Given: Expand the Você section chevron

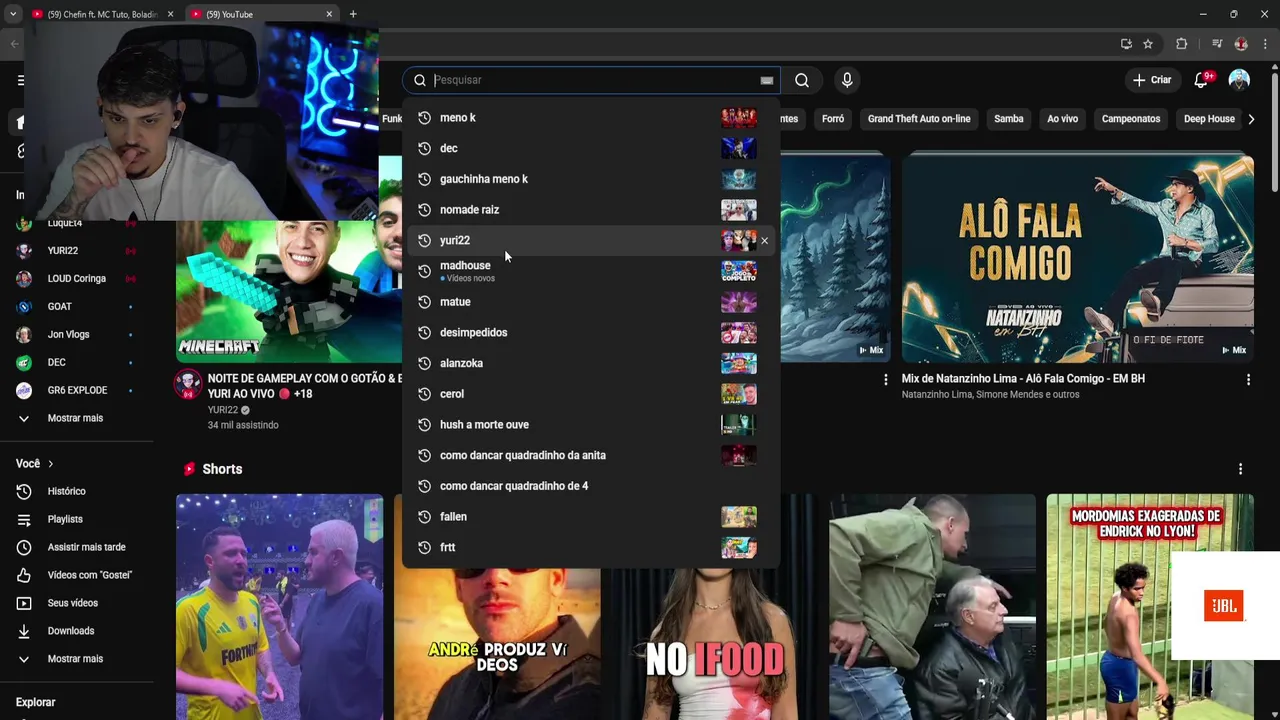Looking at the screenshot, I should [50, 464].
